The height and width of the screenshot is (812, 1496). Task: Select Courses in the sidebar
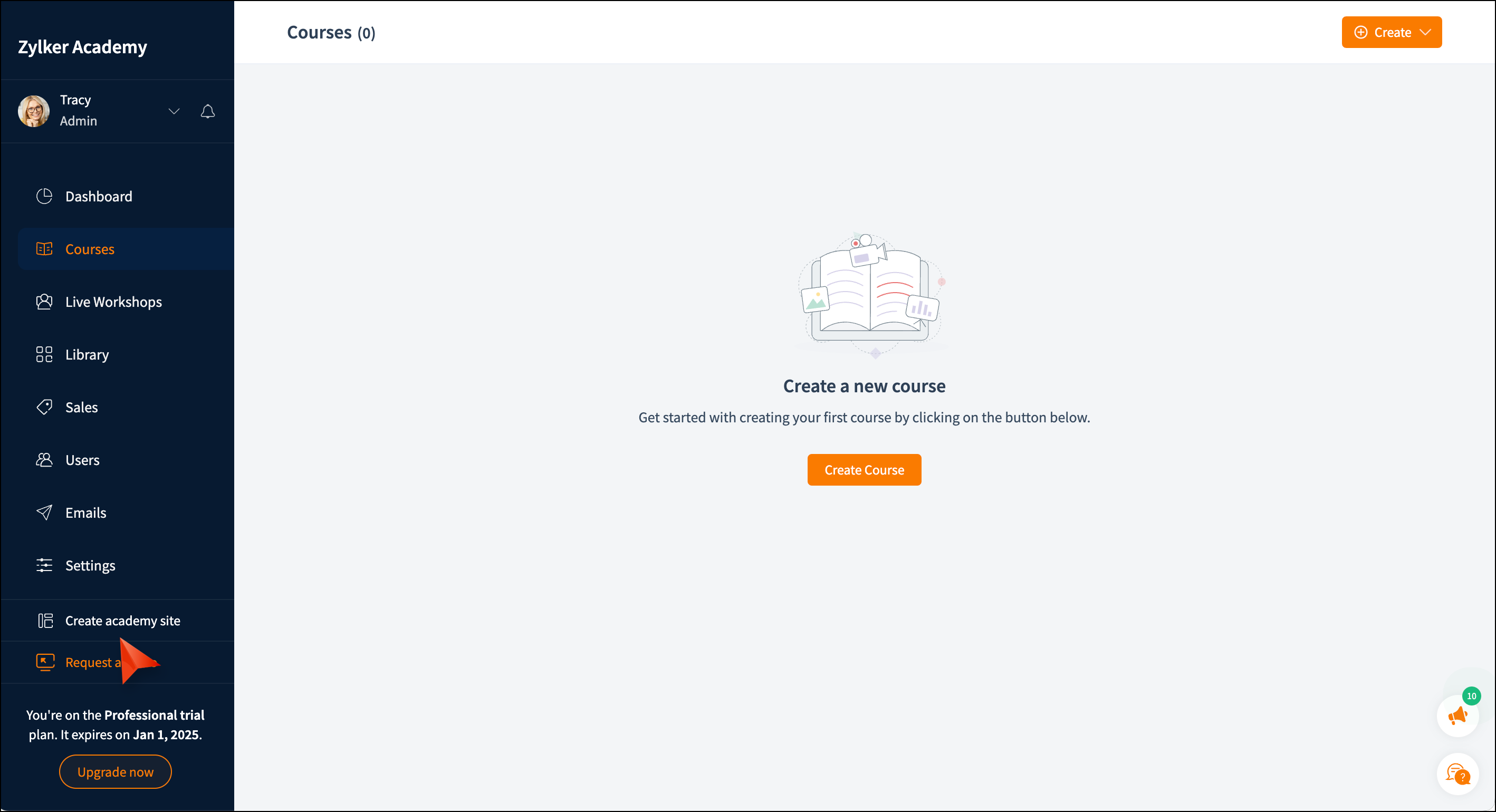tap(90, 249)
